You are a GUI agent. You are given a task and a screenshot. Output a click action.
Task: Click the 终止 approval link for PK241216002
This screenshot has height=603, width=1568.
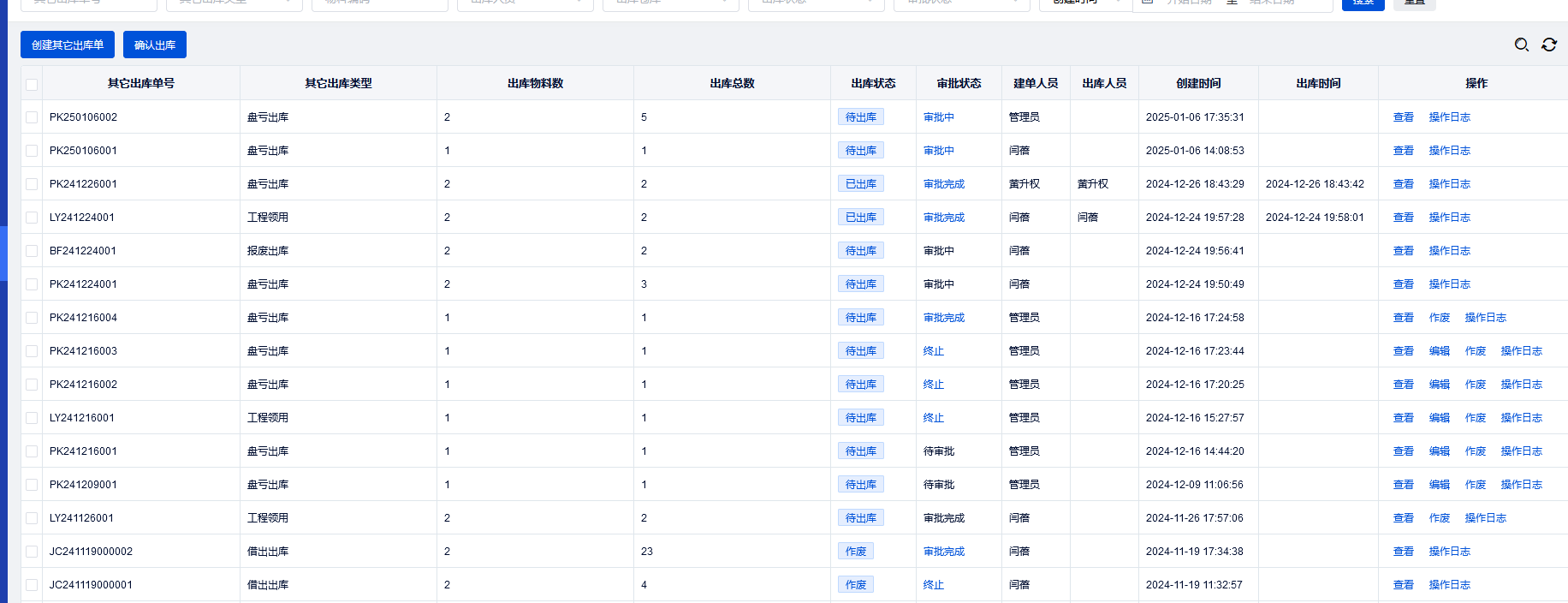pyautogui.click(x=933, y=385)
